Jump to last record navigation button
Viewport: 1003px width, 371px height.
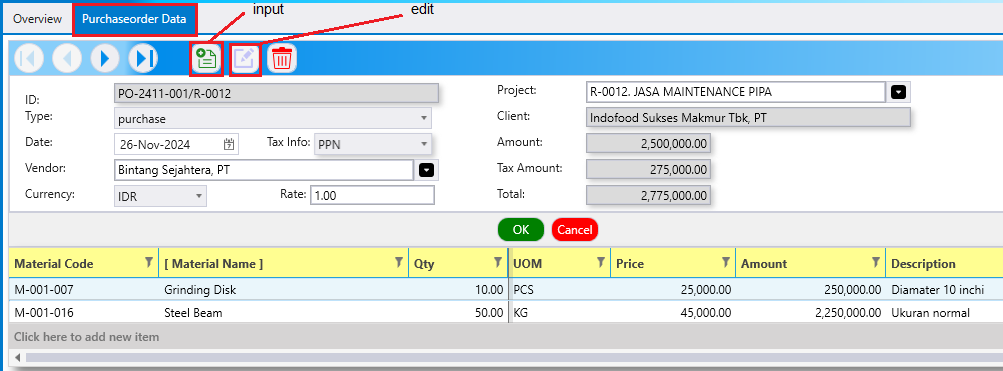(x=143, y=59)
